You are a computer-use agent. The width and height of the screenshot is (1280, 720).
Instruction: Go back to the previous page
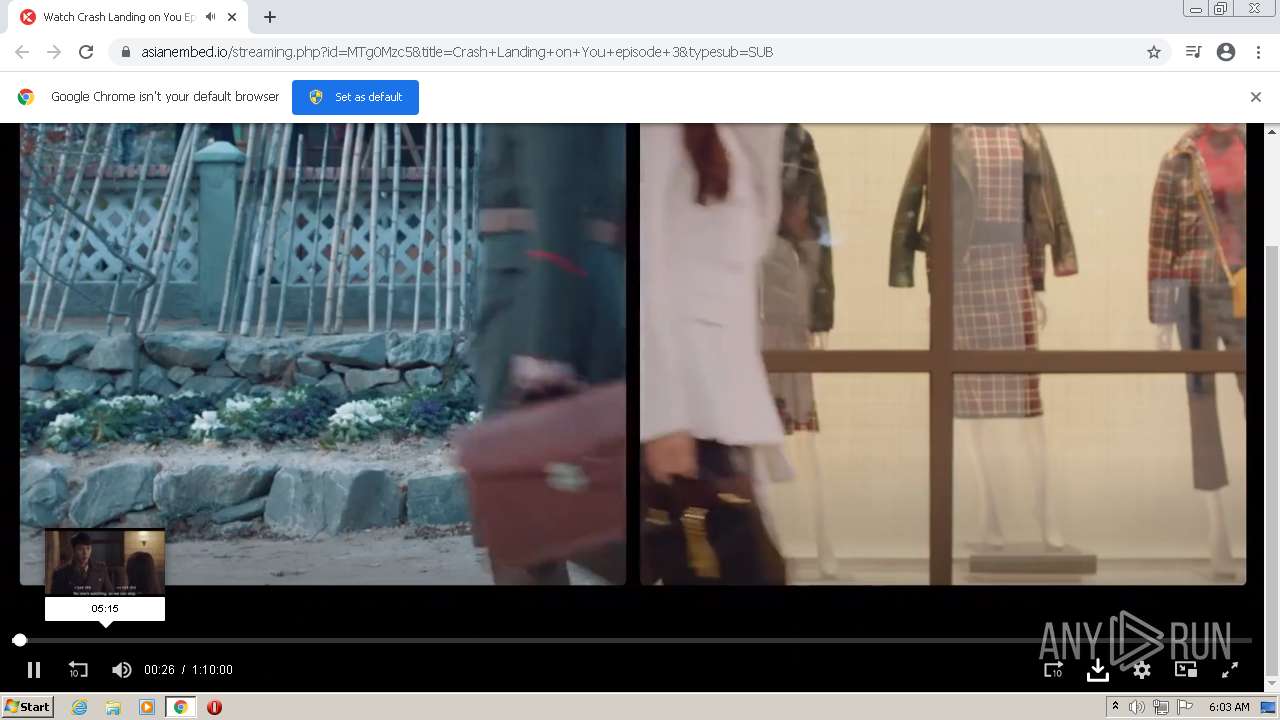coord(22,52)
